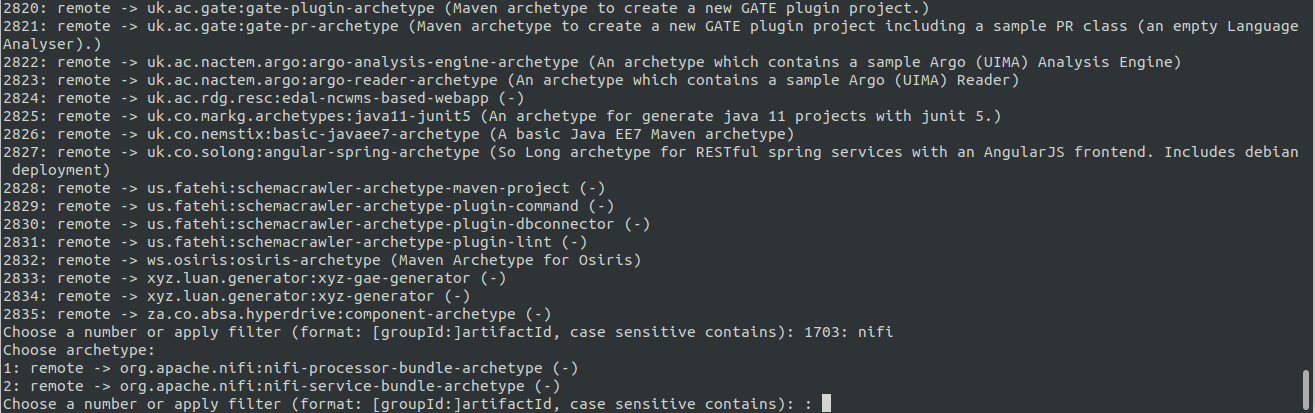Select line 2835 hyperdrive component-archetype

(x=277, y=314)
